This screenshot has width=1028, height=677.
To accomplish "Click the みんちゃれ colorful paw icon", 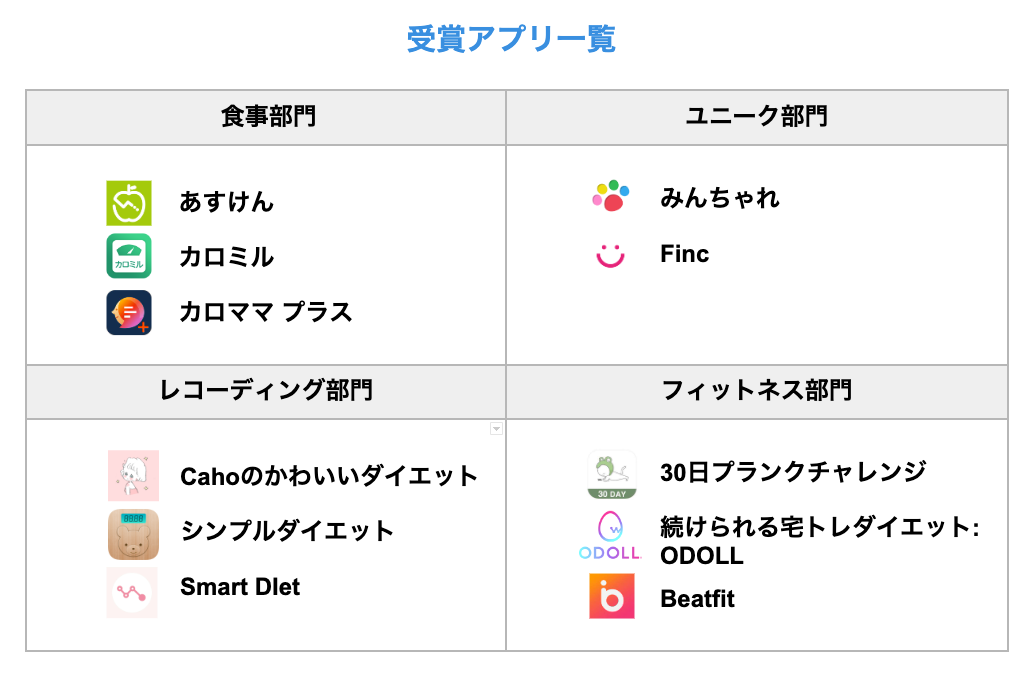I will point(611,197).
